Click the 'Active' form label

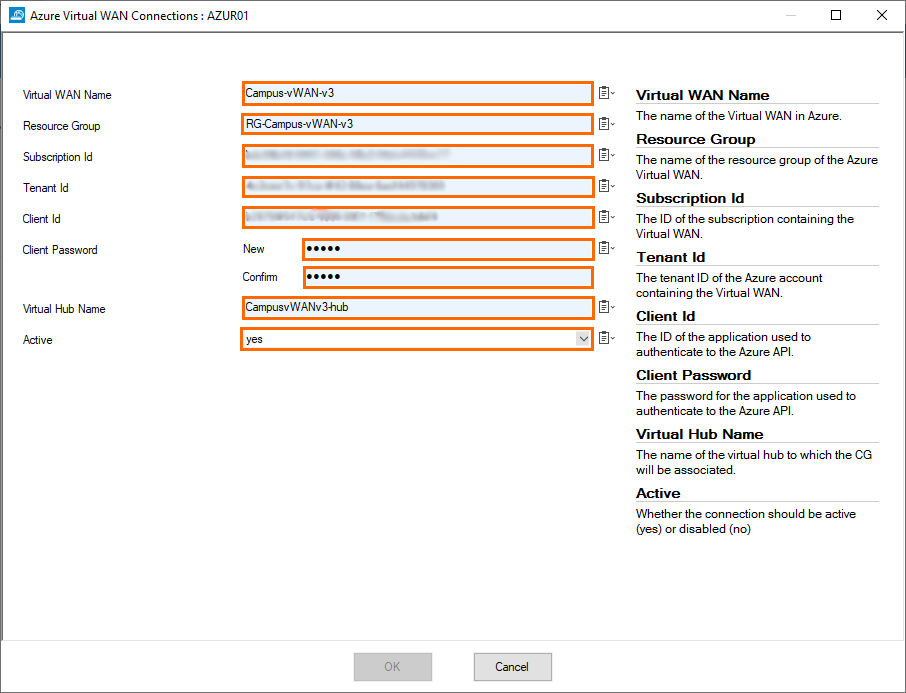click(x=38, y=340)
